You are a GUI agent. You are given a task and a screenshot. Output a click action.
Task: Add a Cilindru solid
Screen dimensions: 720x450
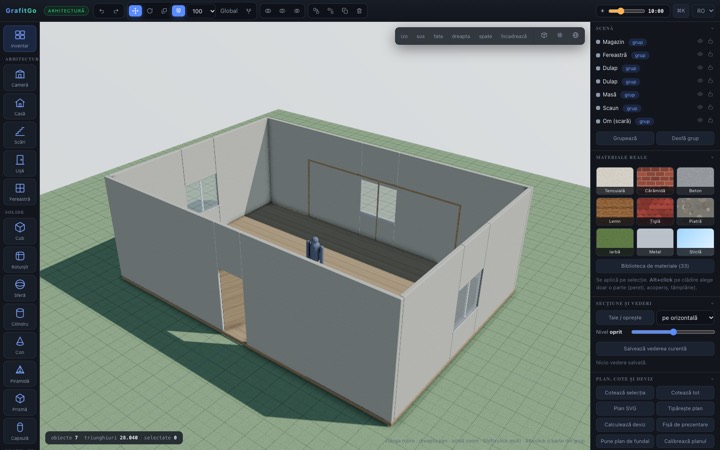20,316
